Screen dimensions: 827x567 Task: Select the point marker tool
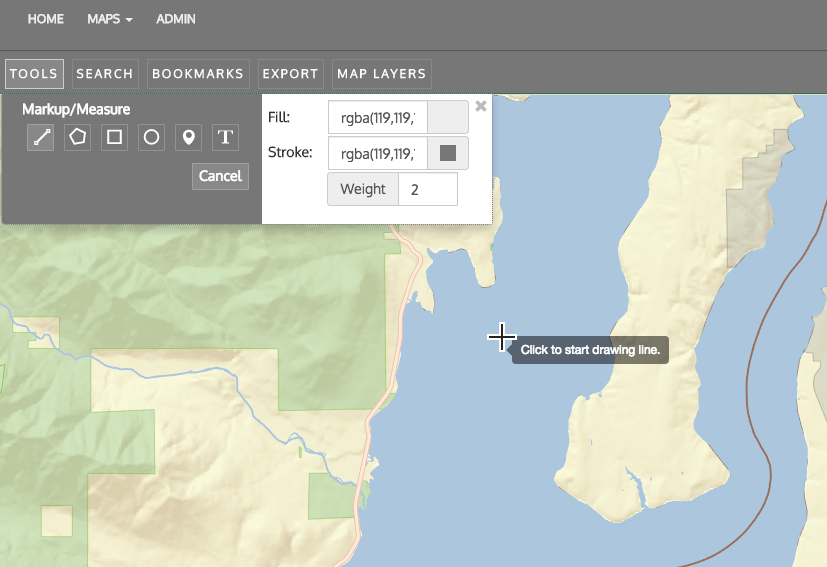click(x=188, y=137)
